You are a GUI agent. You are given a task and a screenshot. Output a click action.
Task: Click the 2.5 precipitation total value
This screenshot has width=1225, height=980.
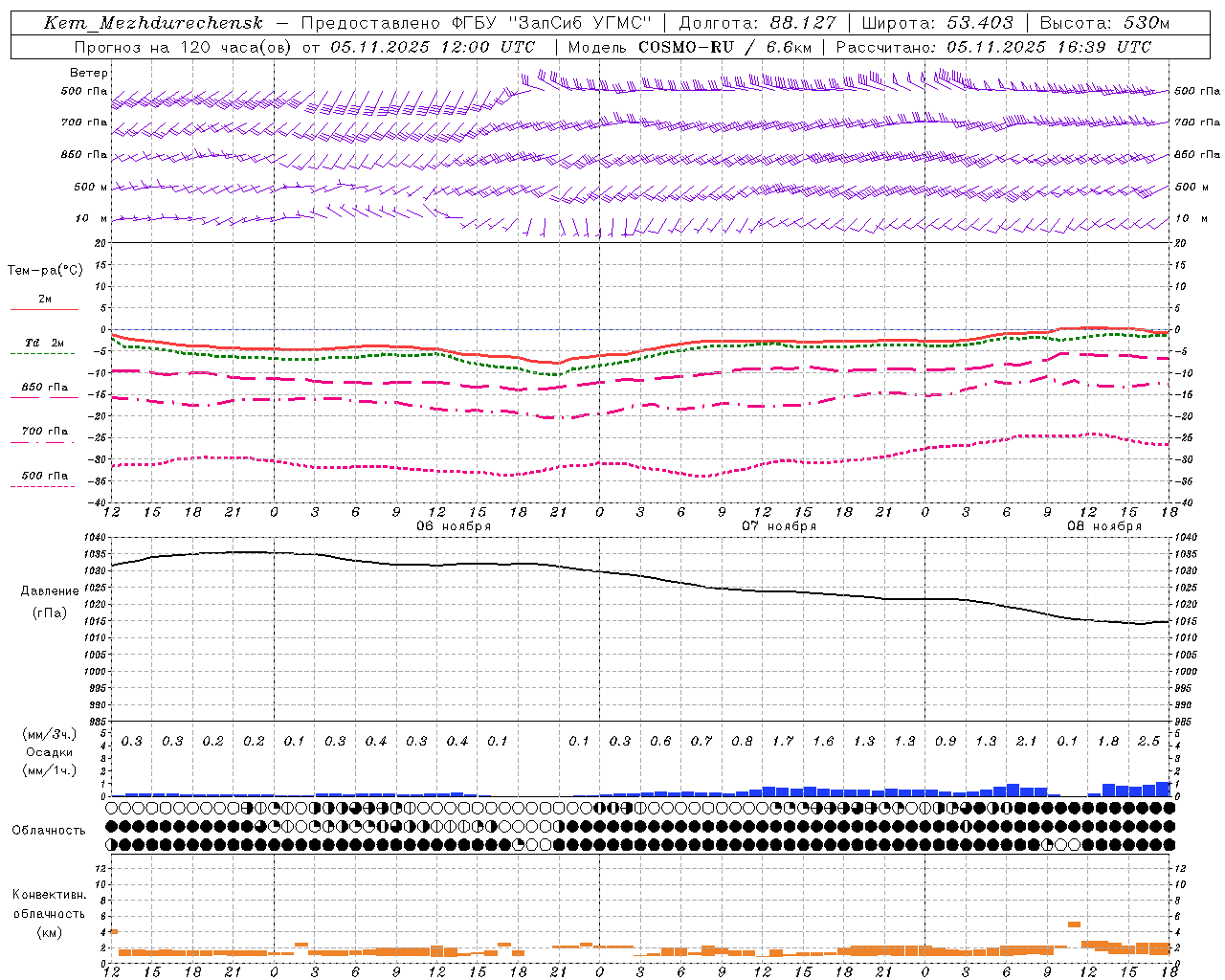tap(1148, 741)
